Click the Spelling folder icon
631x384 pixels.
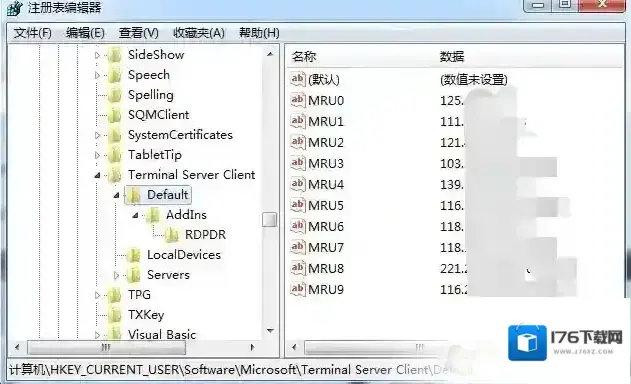pos(115,95)
